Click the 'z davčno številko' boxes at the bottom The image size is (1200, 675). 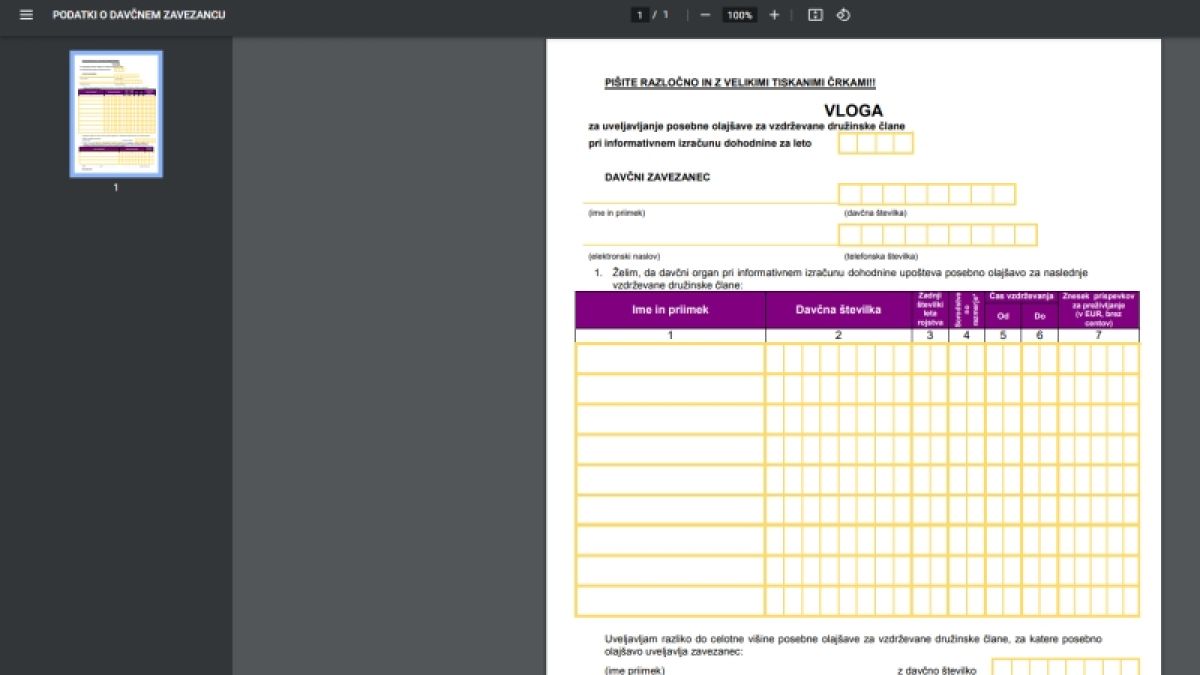1066,667
